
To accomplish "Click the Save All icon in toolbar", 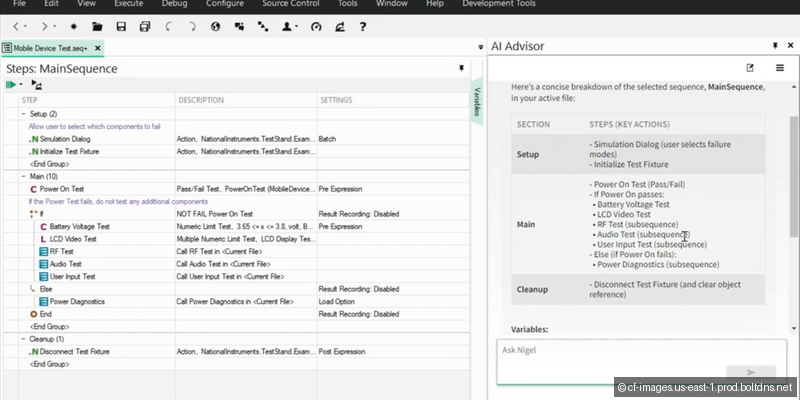I will pos(146,25).
